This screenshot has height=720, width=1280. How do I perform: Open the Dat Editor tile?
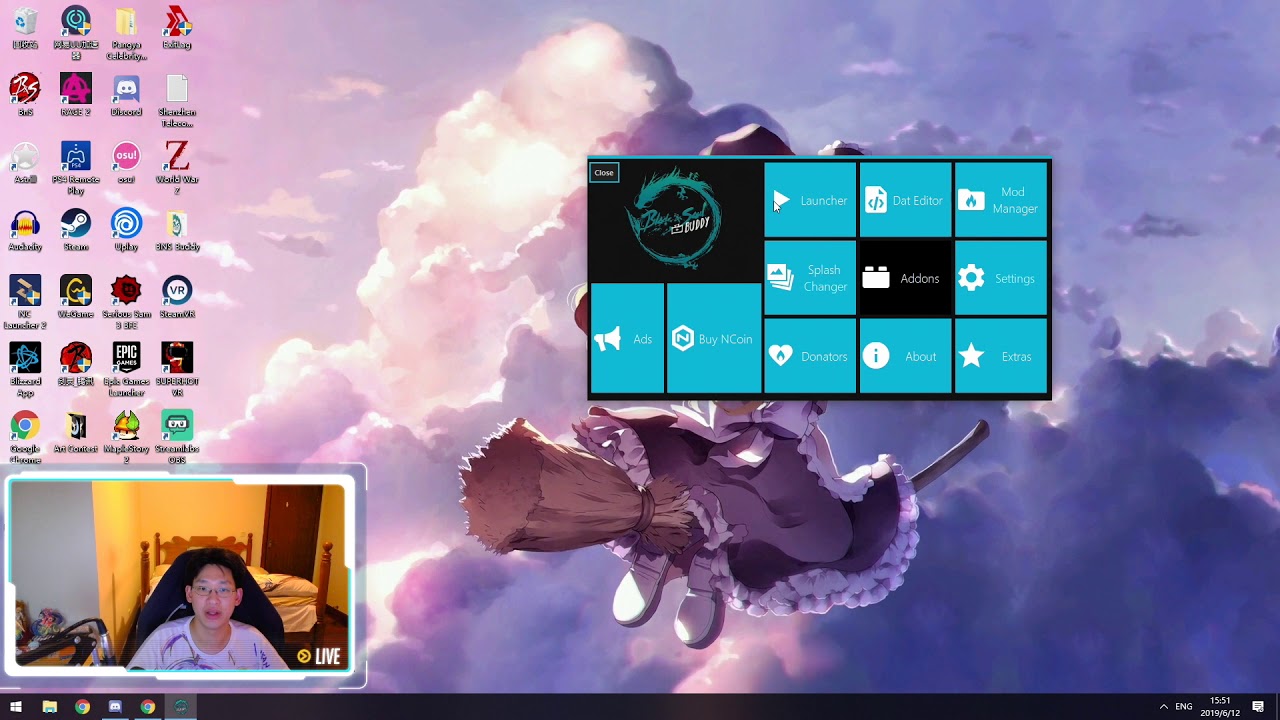tap(905, 201)
